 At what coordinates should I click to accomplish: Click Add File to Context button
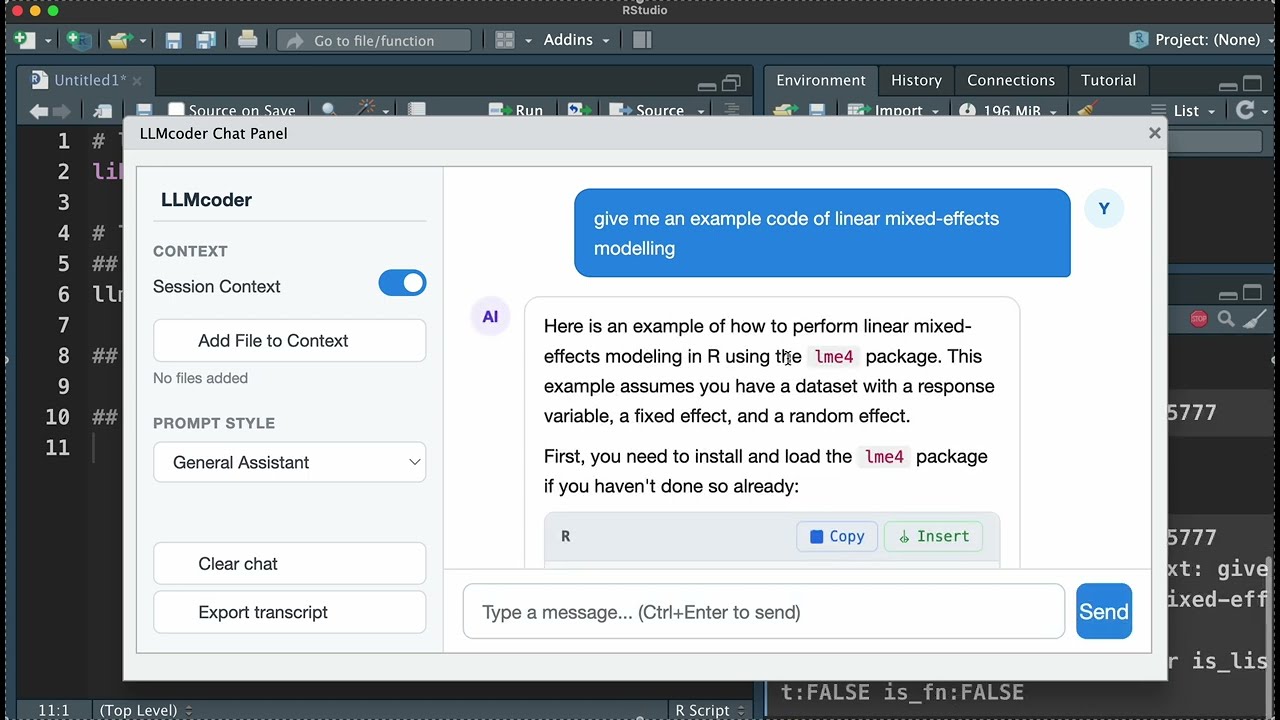[290, 340]
